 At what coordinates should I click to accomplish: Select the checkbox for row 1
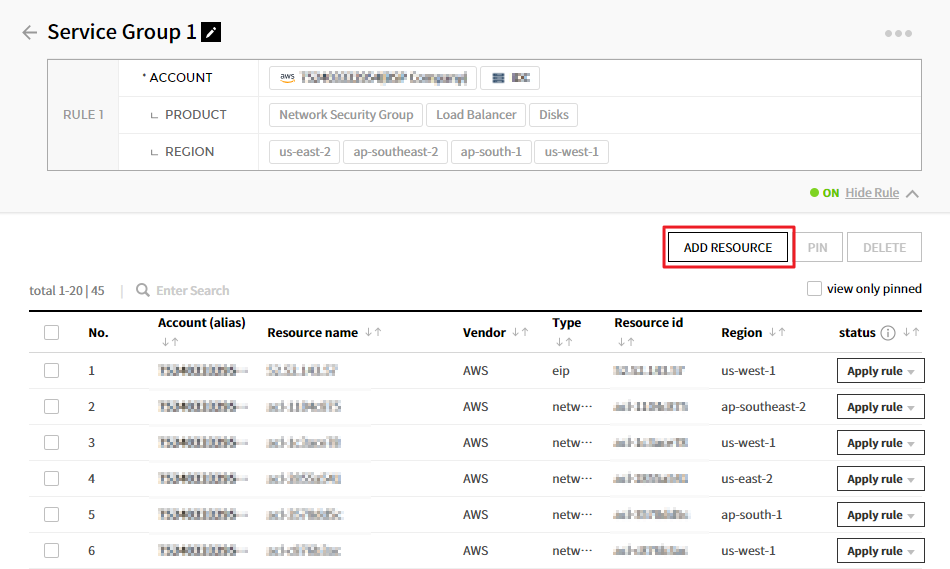[51, 371]
